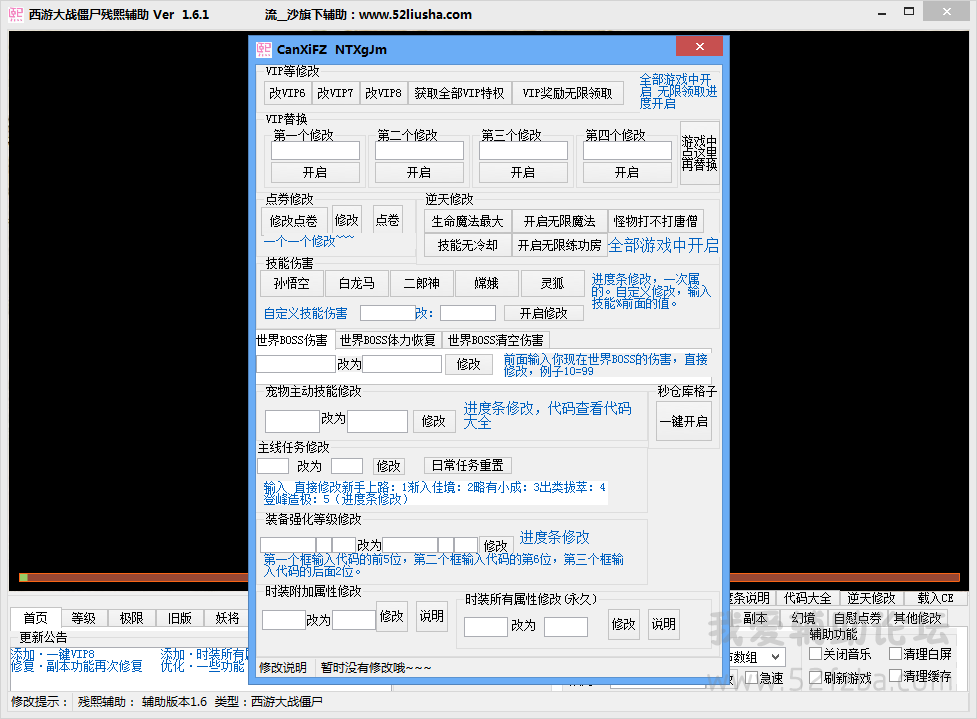This screenshot has height=719, width=977.
Task: Click VIP奖励无限领取 button
Action: tap(568, 93)
